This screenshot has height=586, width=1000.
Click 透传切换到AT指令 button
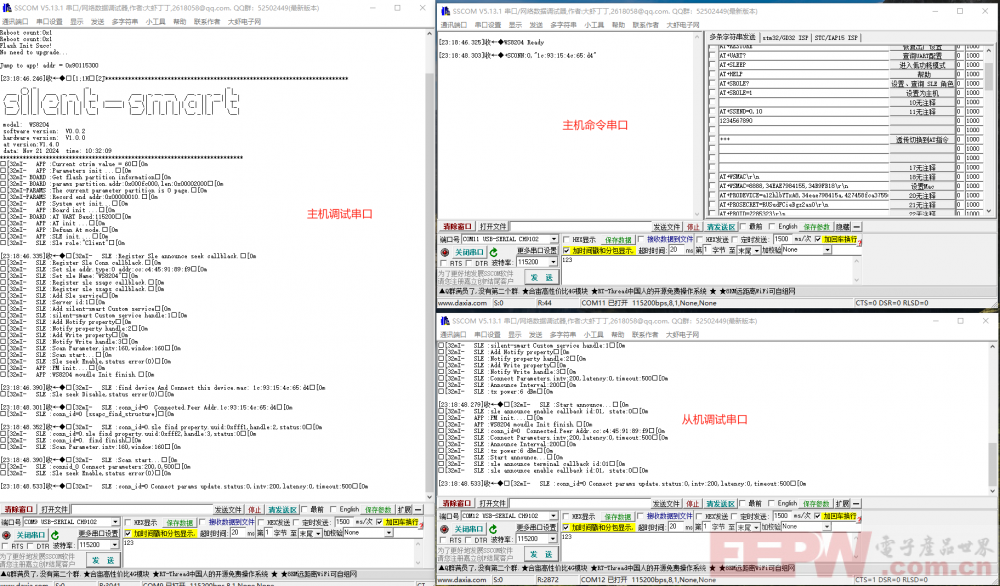click(922, 140)
